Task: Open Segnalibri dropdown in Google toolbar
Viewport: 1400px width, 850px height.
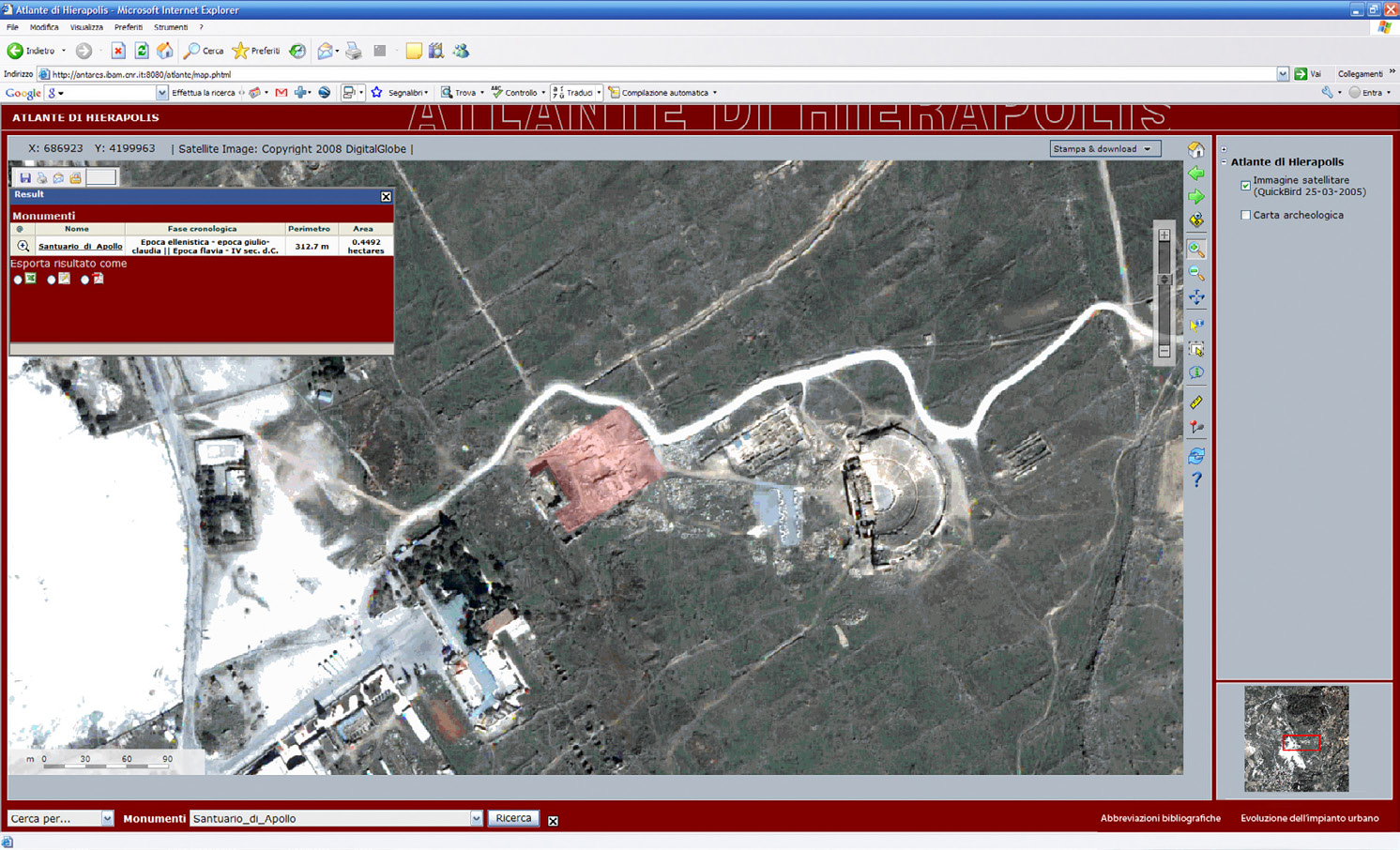Action: [426, 93]
